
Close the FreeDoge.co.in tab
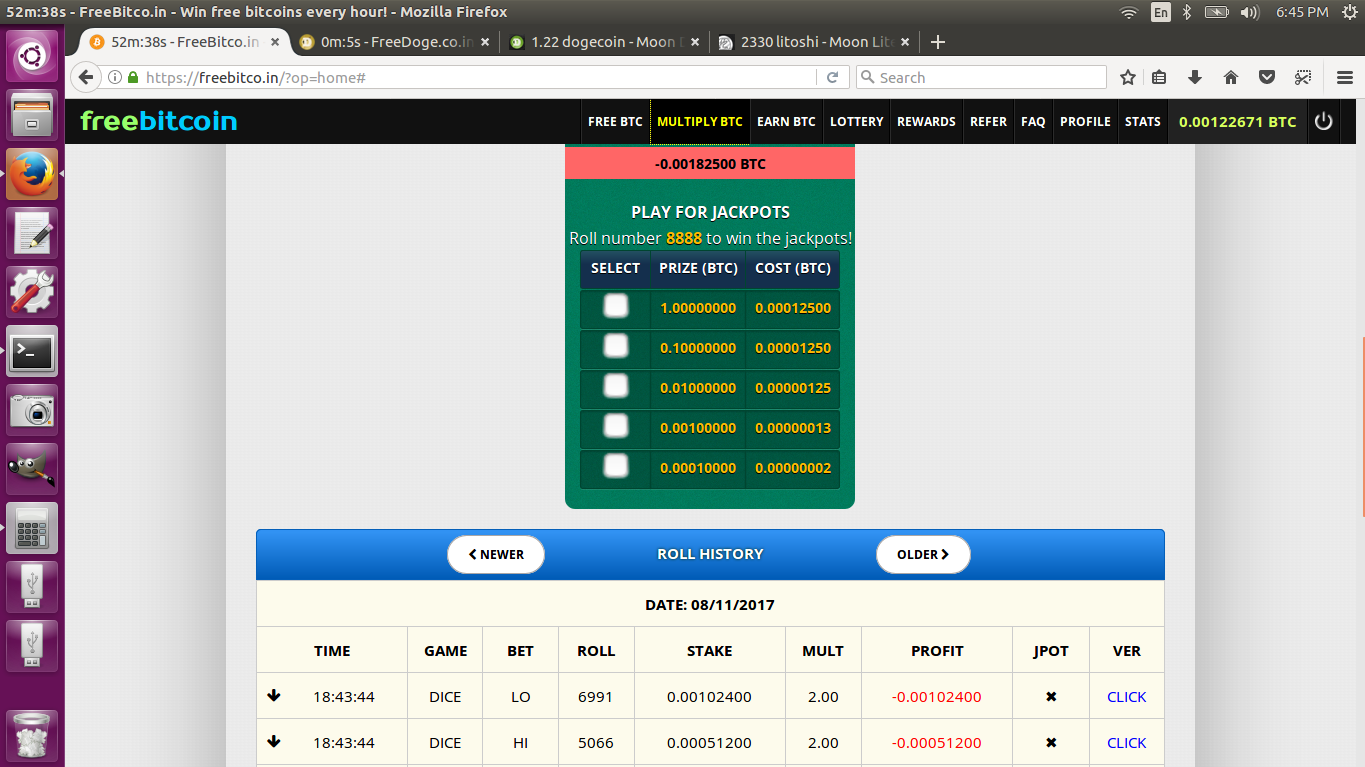[x=486, y=42]
